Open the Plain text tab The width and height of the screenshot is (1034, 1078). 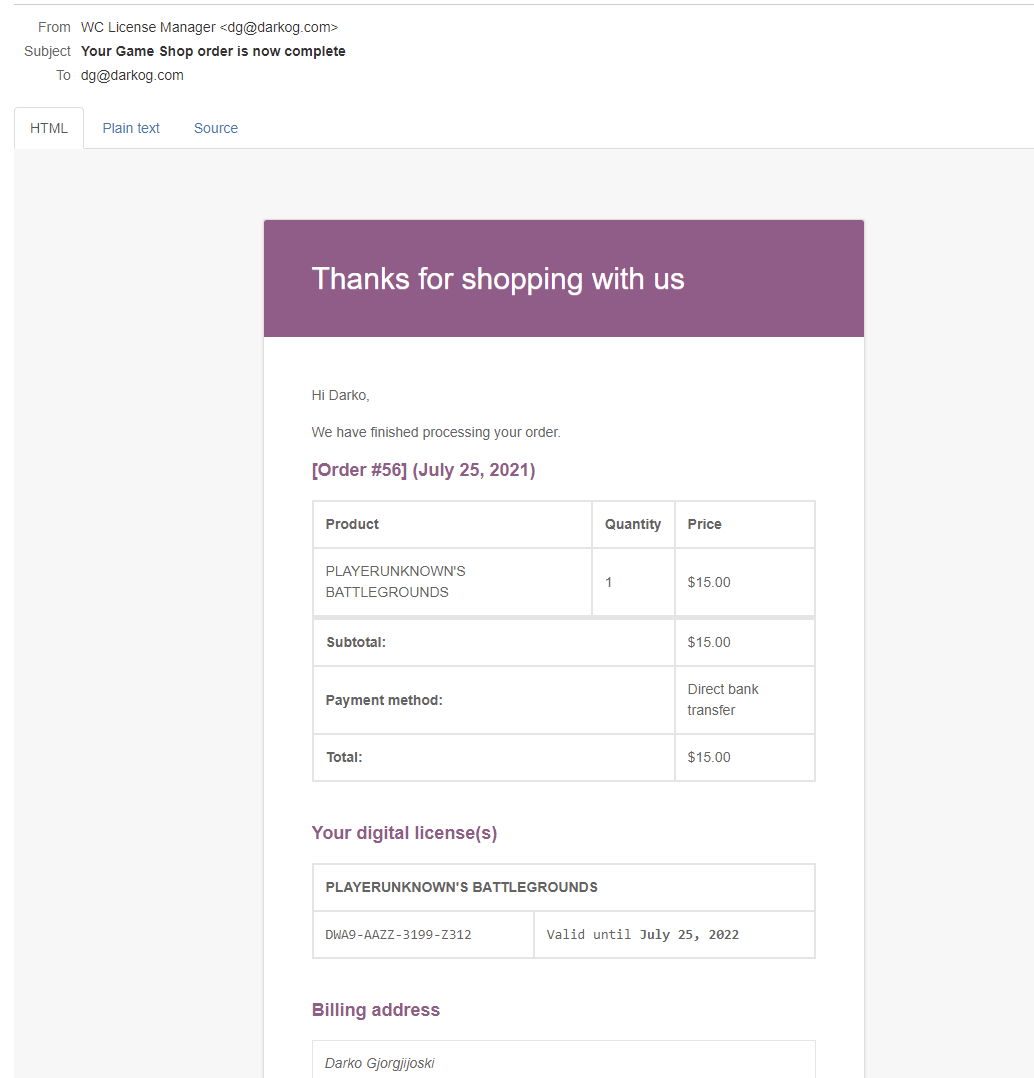pos(131,128)
